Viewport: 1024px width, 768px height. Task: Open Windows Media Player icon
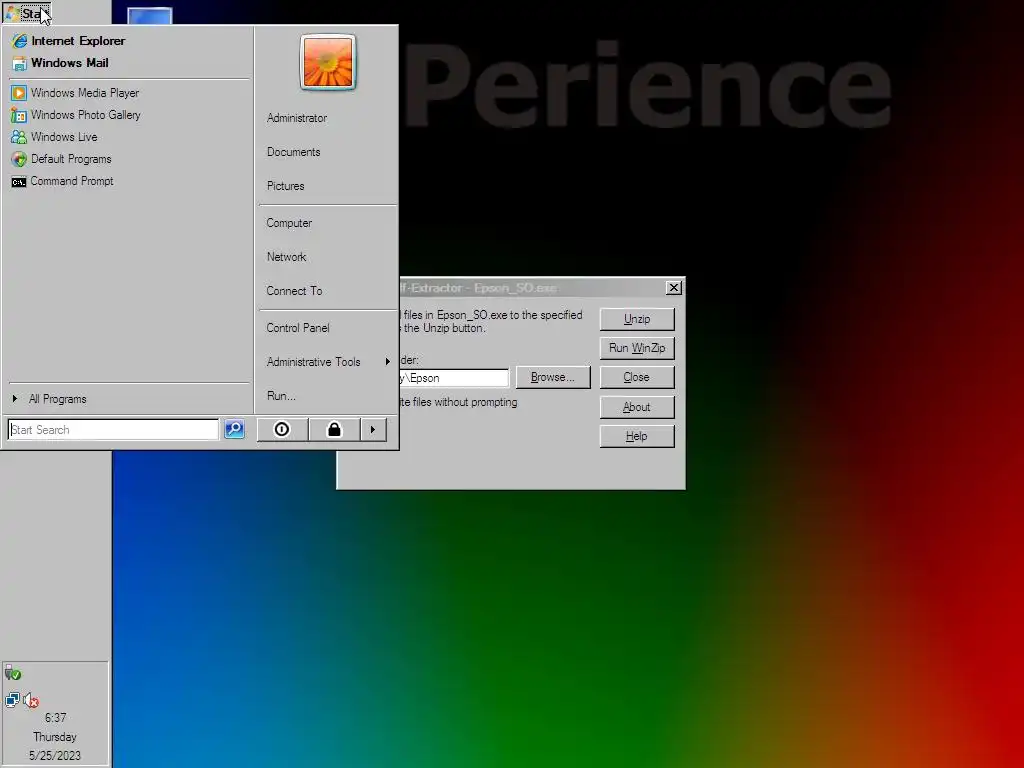(19, 93)
